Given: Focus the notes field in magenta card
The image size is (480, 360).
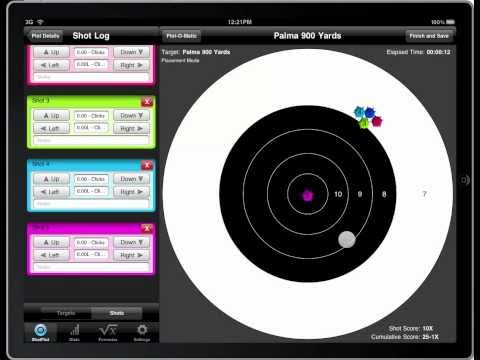Looking at the screenshot, I should 91,267.
